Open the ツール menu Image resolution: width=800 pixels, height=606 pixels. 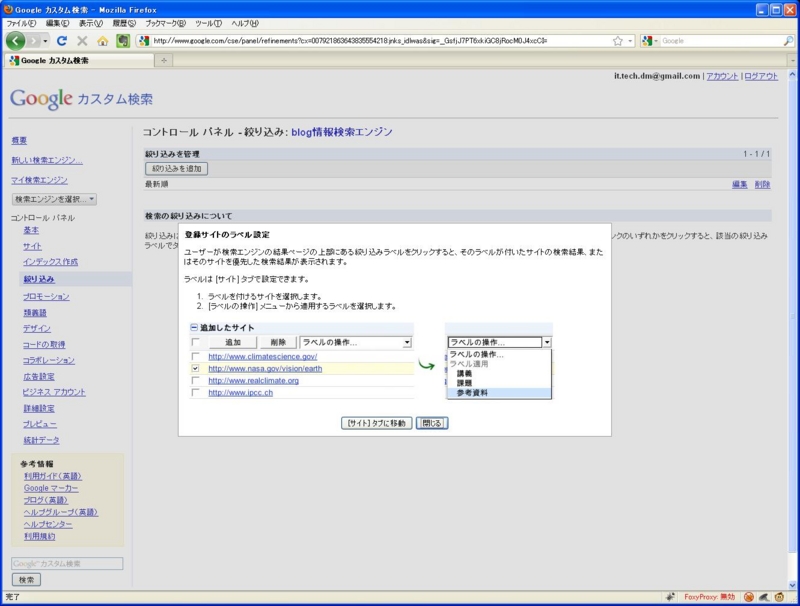point(209,23)
